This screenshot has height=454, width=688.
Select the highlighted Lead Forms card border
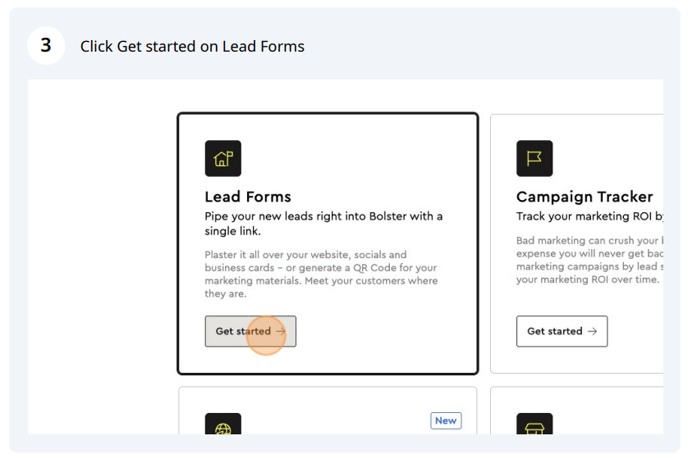point(327,243)
